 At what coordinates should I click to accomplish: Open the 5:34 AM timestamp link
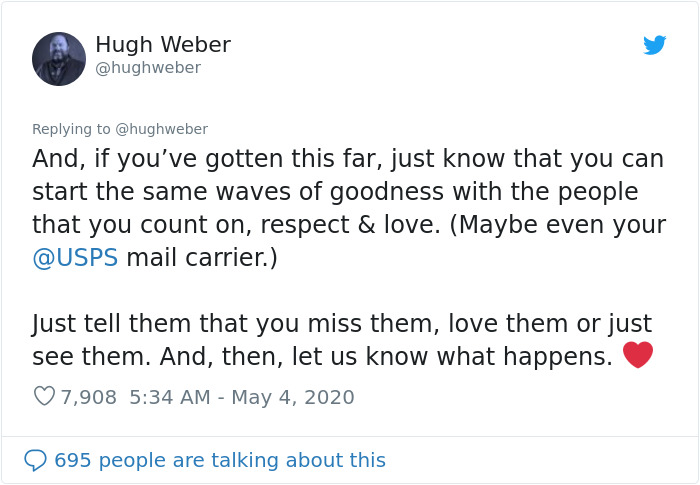click(170, 397)
